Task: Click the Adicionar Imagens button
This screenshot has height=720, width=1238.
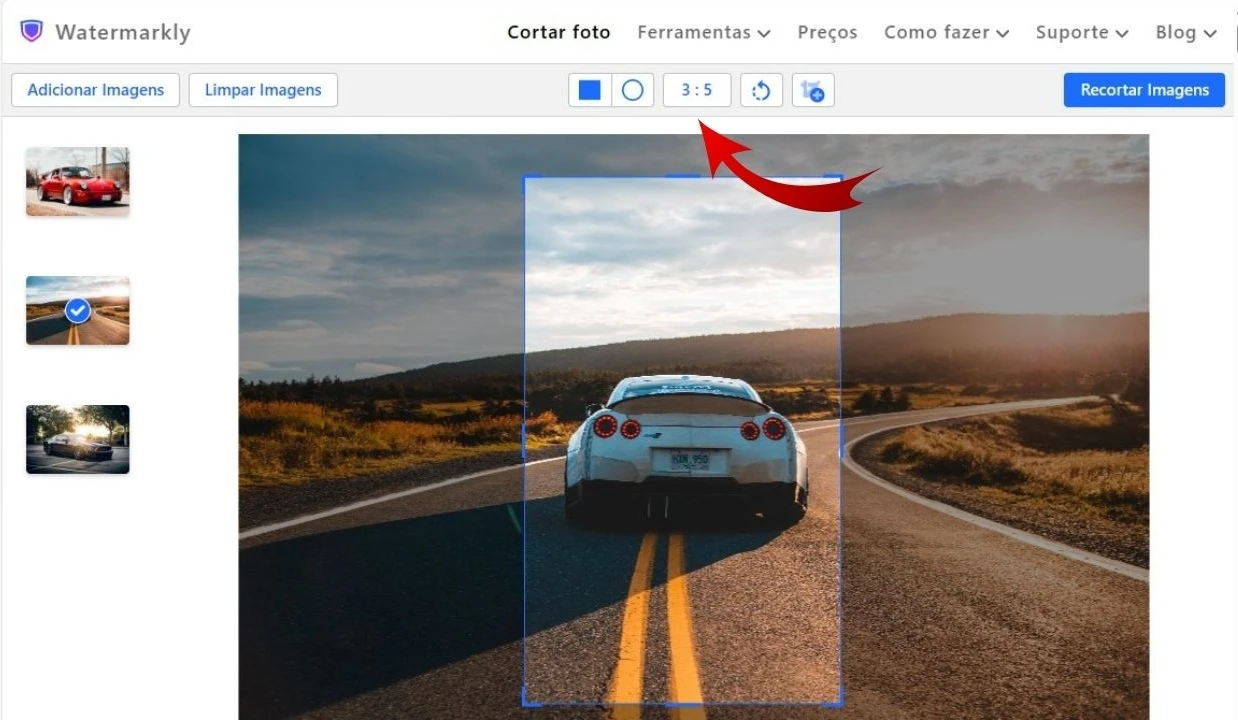Action: (x=95, y=89)
